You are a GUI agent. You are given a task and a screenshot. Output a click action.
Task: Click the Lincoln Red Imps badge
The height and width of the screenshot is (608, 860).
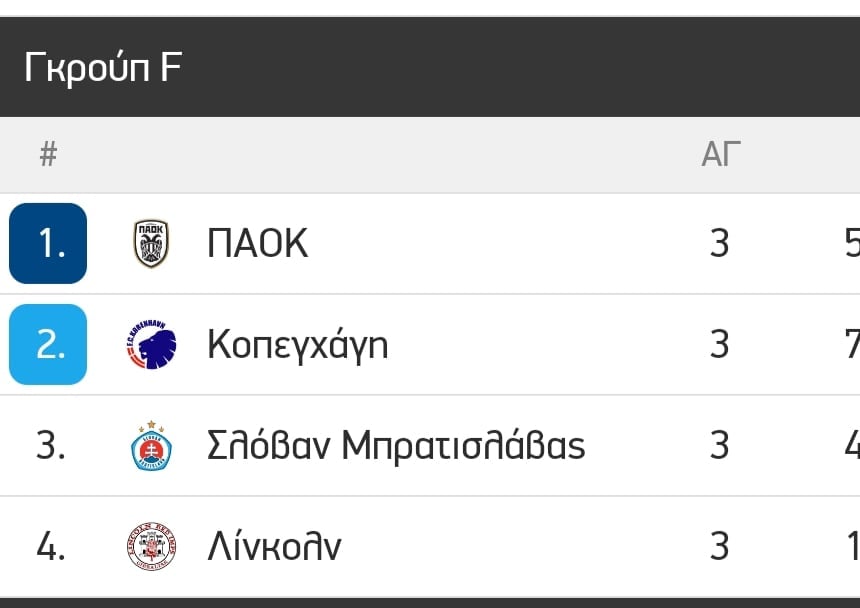point(151,547)
